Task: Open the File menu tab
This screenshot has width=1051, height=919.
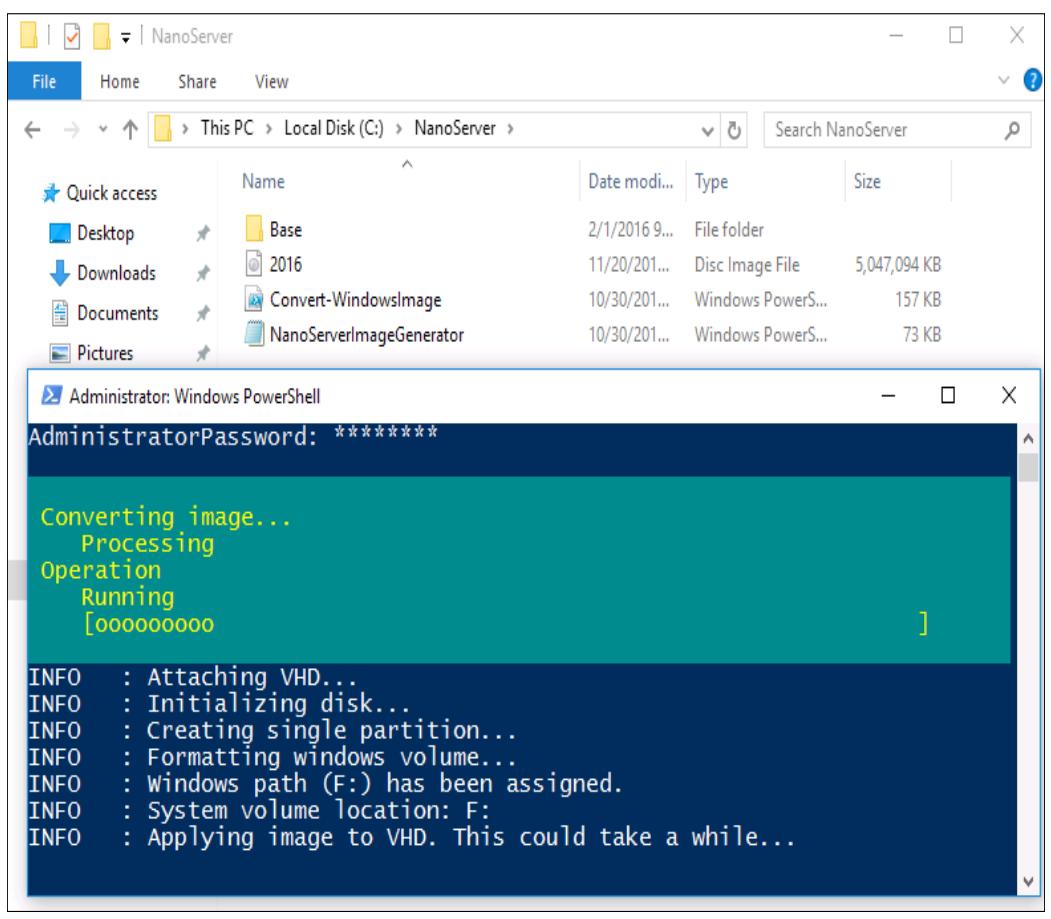Action: click(x=44, y=81)
